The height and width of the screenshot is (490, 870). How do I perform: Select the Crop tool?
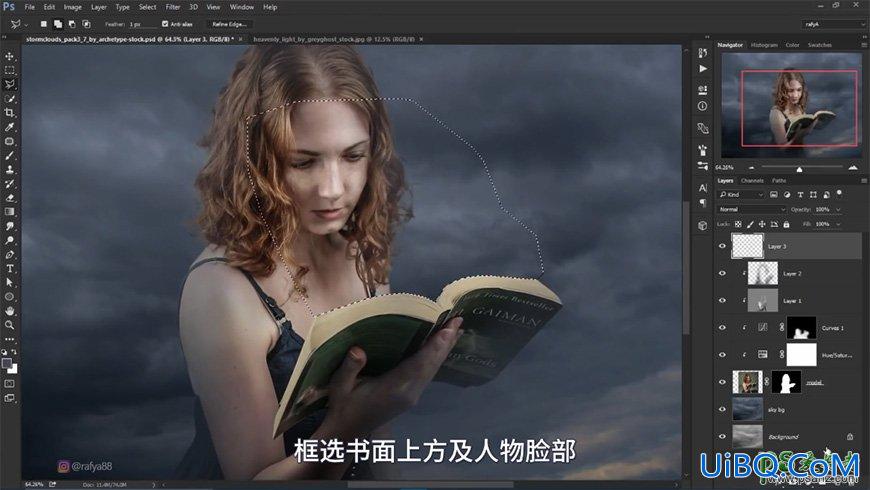pyautogui.click(x=9, y=113)
